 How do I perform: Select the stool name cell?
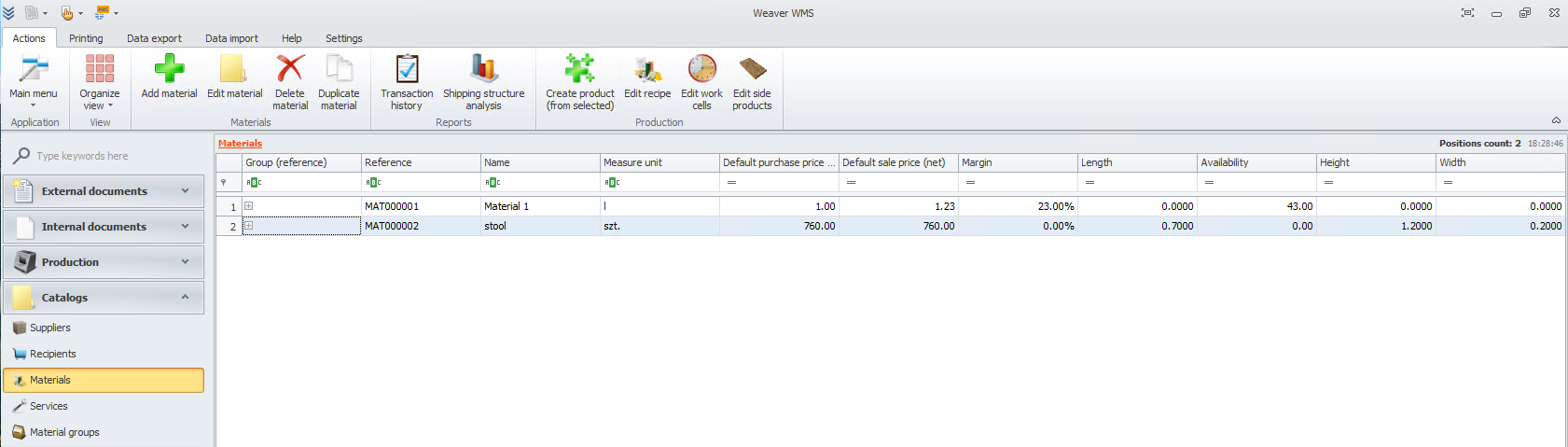[540, 226]
